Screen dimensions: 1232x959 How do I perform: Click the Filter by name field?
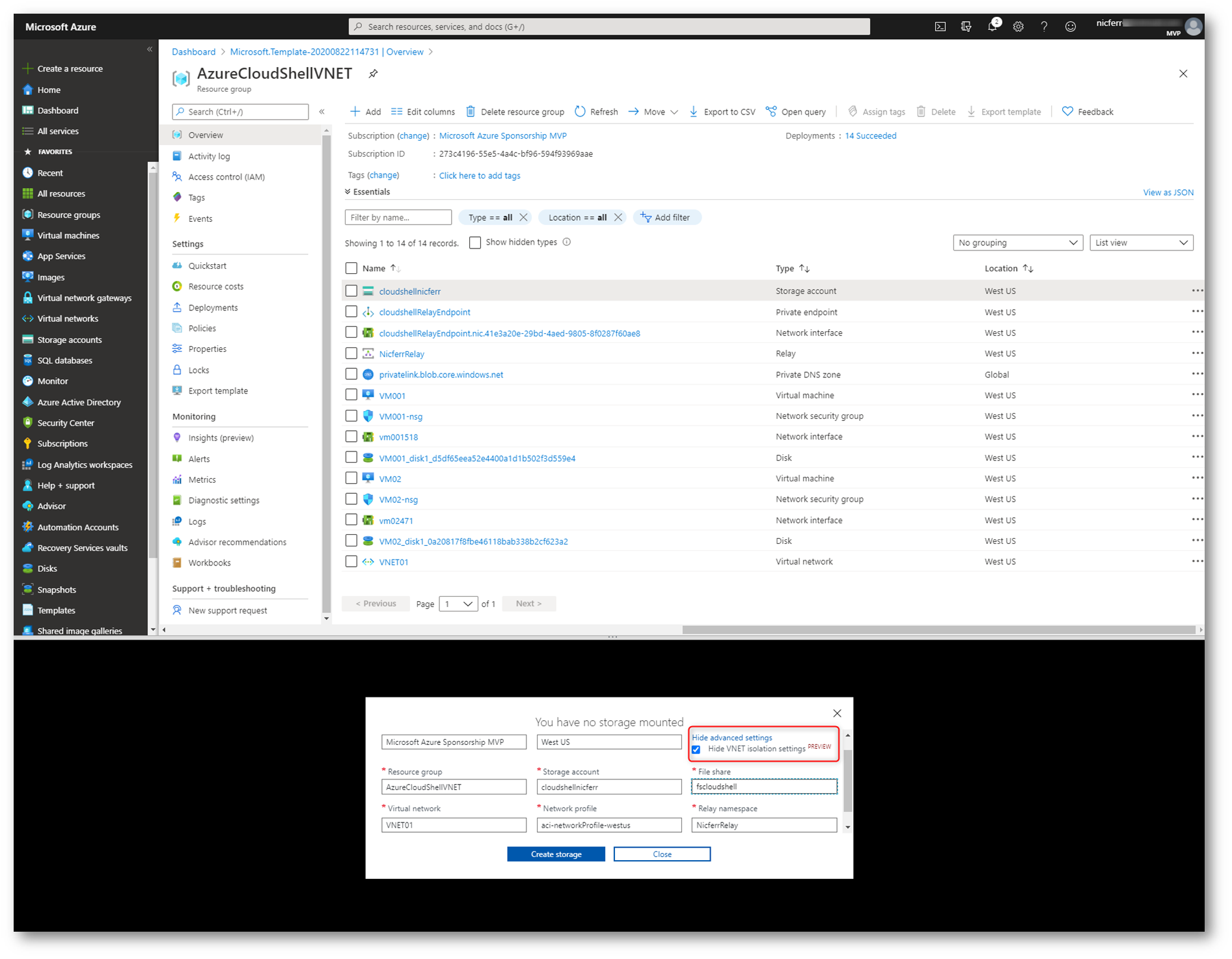[398, 217]
